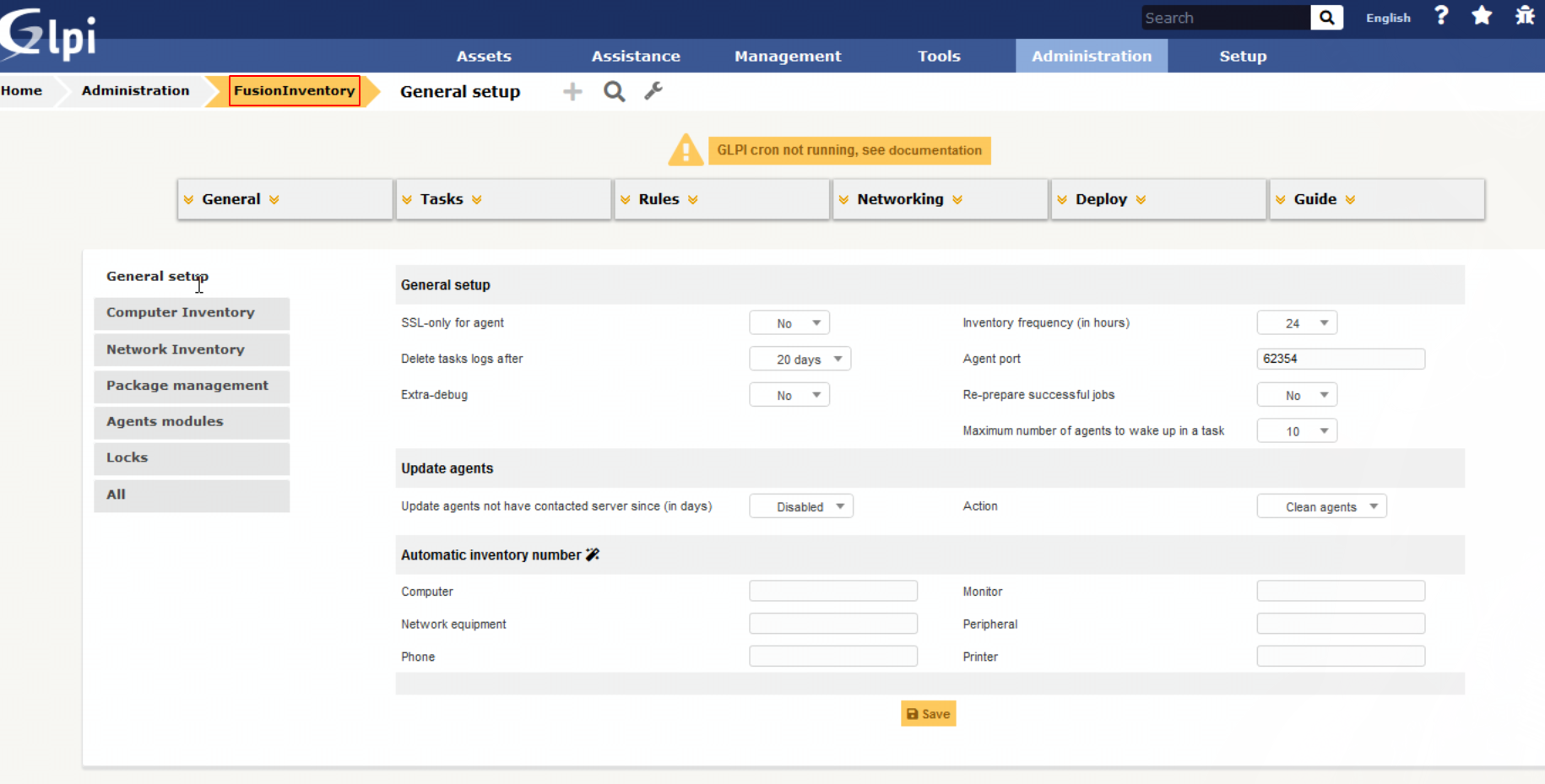Expand the Networking plugin menu
Screen dimensions: 1545x784
940,199
